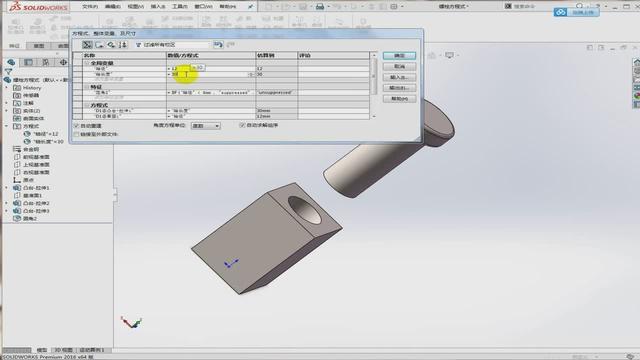This screenshot has width=640, height=360.
Task: Click the tree filter funnel icon
Action: click(8, 71)
